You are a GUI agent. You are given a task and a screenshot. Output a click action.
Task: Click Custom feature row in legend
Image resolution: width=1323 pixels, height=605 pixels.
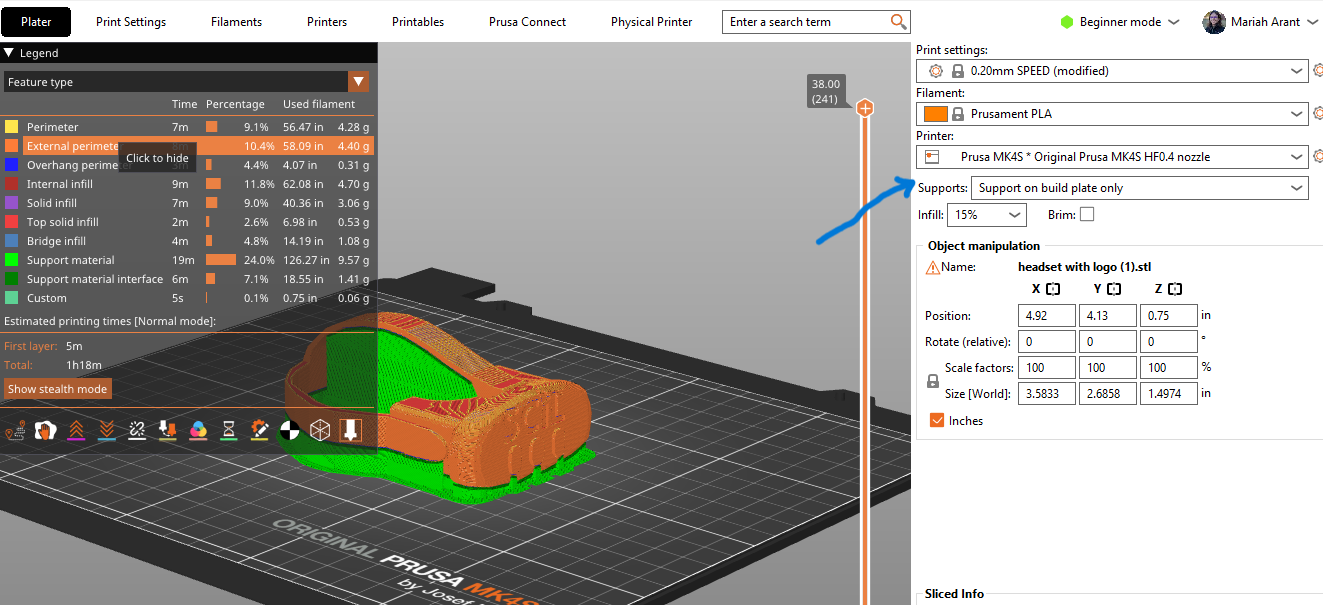coord(187,298)
